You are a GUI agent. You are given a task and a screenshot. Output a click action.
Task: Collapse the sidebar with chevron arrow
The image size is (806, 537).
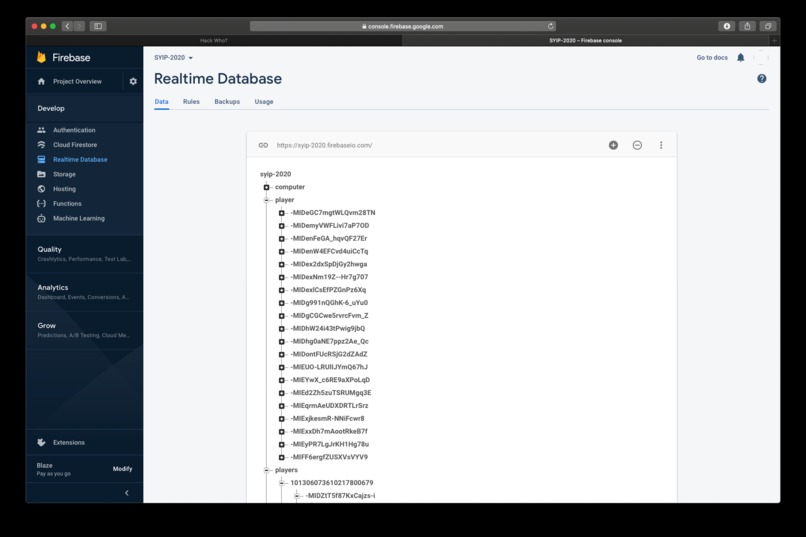(x=127, y=493)
